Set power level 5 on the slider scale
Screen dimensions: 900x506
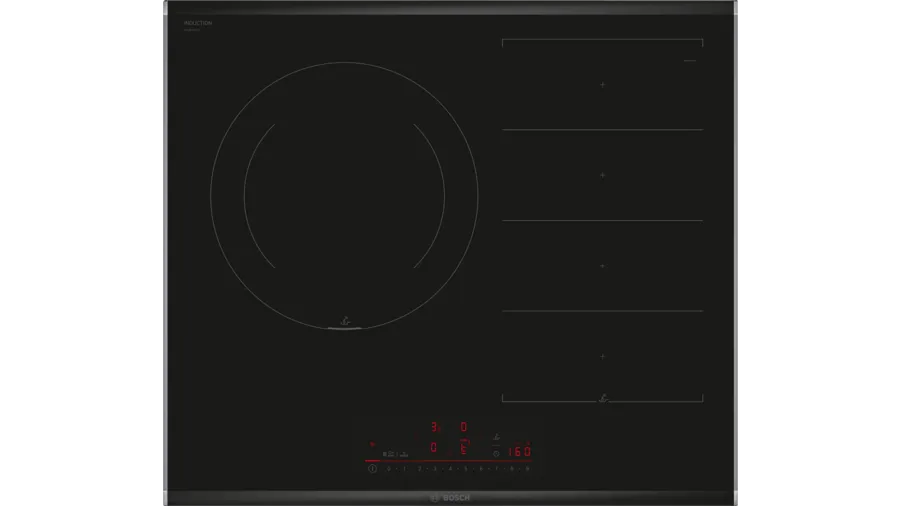[465, 469]
